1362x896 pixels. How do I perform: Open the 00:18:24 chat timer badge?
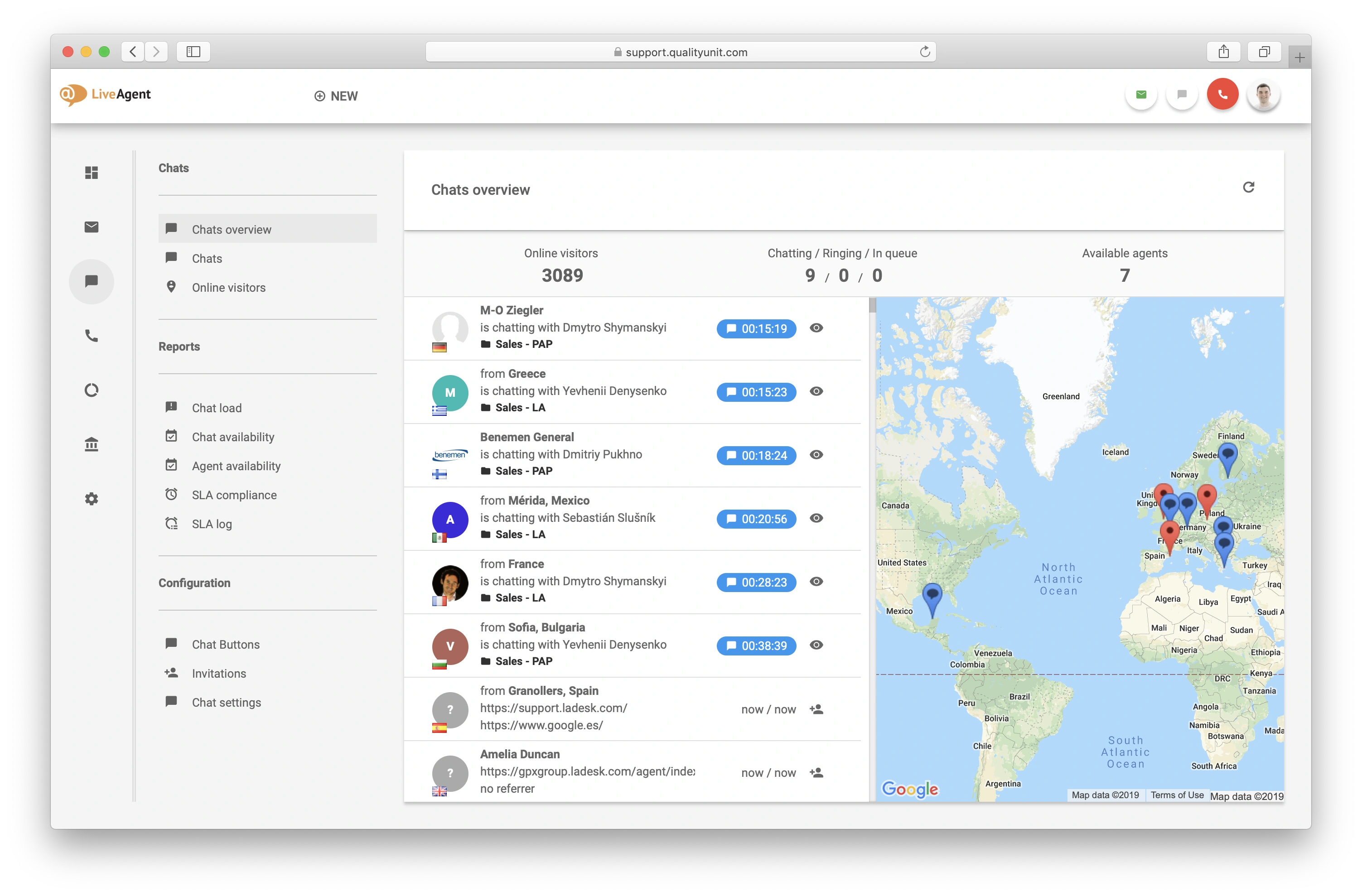click(756, 455)
